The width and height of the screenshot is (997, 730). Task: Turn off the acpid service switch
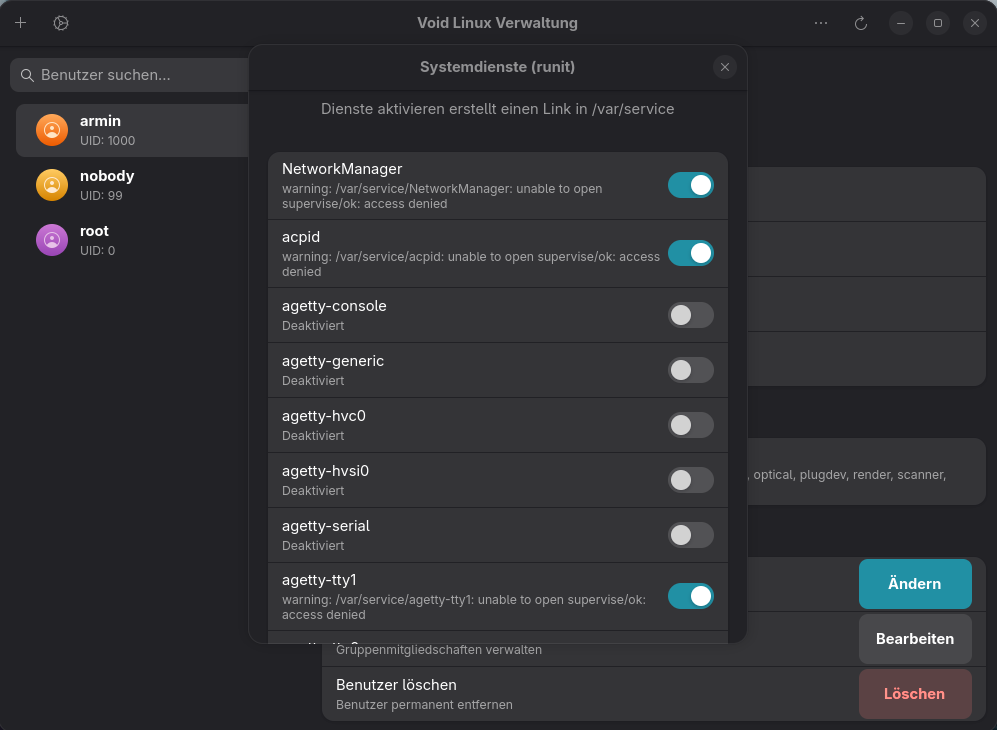[690, 253]
